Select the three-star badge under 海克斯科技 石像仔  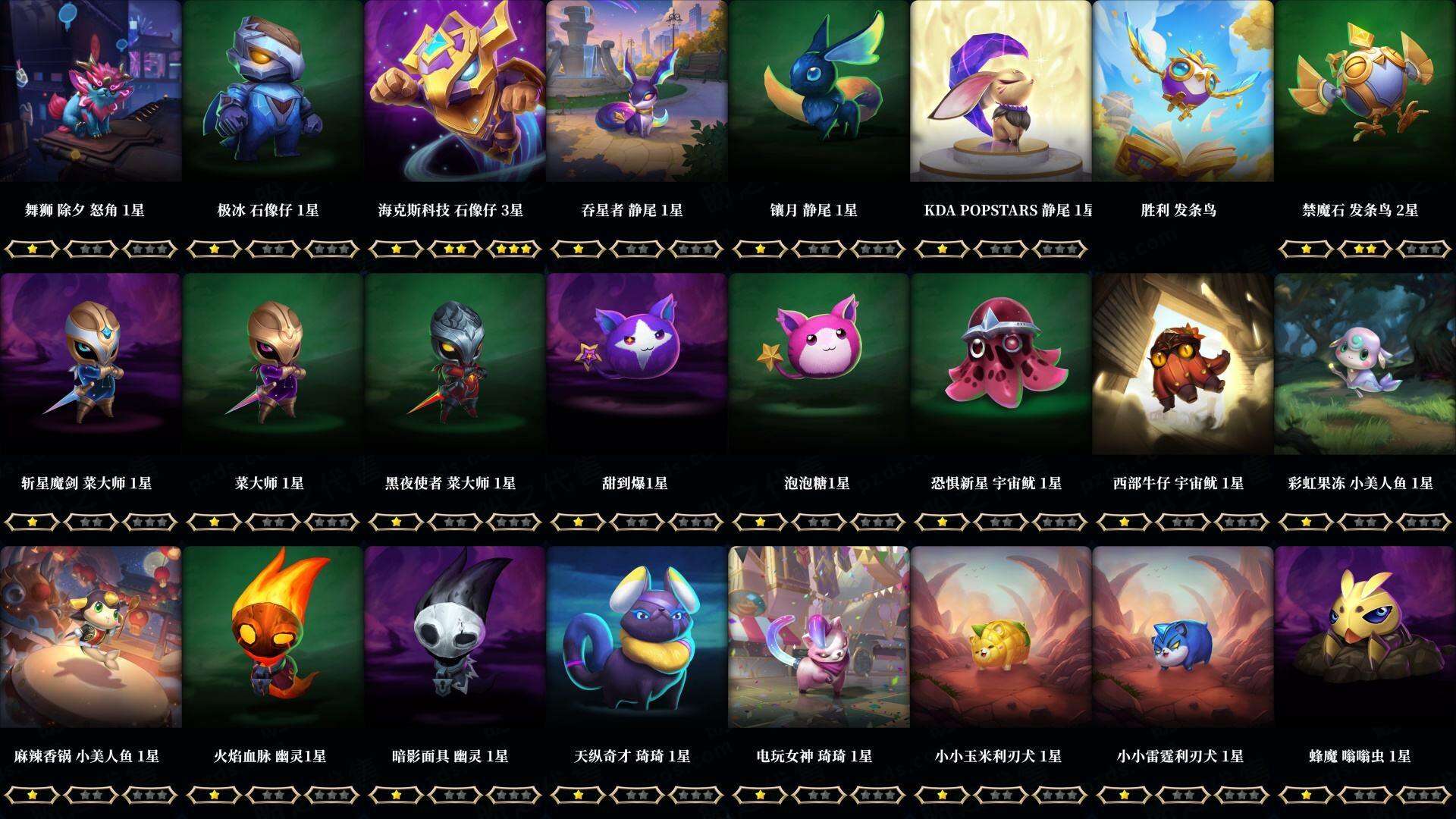pyautogui.click(x=514, y=249)
